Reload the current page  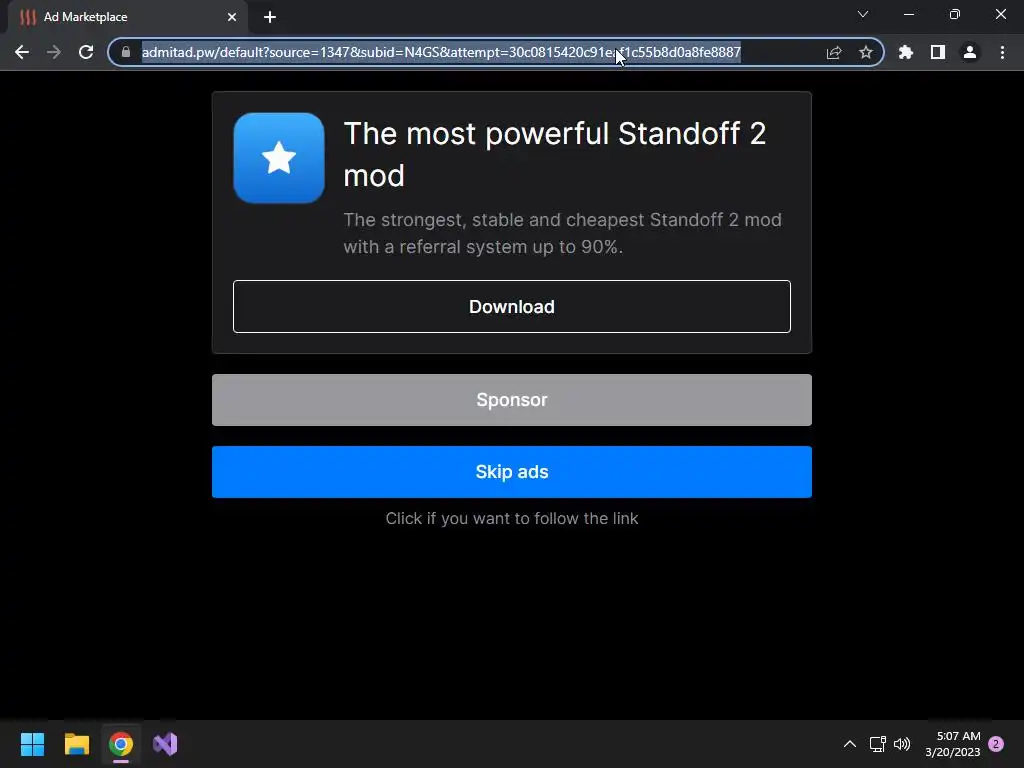tap(86, 52)
